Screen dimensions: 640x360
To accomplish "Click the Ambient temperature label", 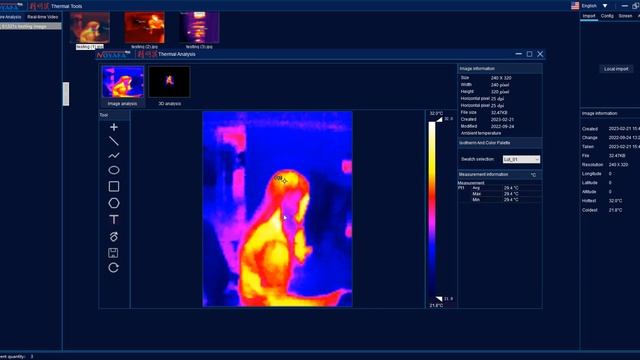I will click(x=481, y=133).
